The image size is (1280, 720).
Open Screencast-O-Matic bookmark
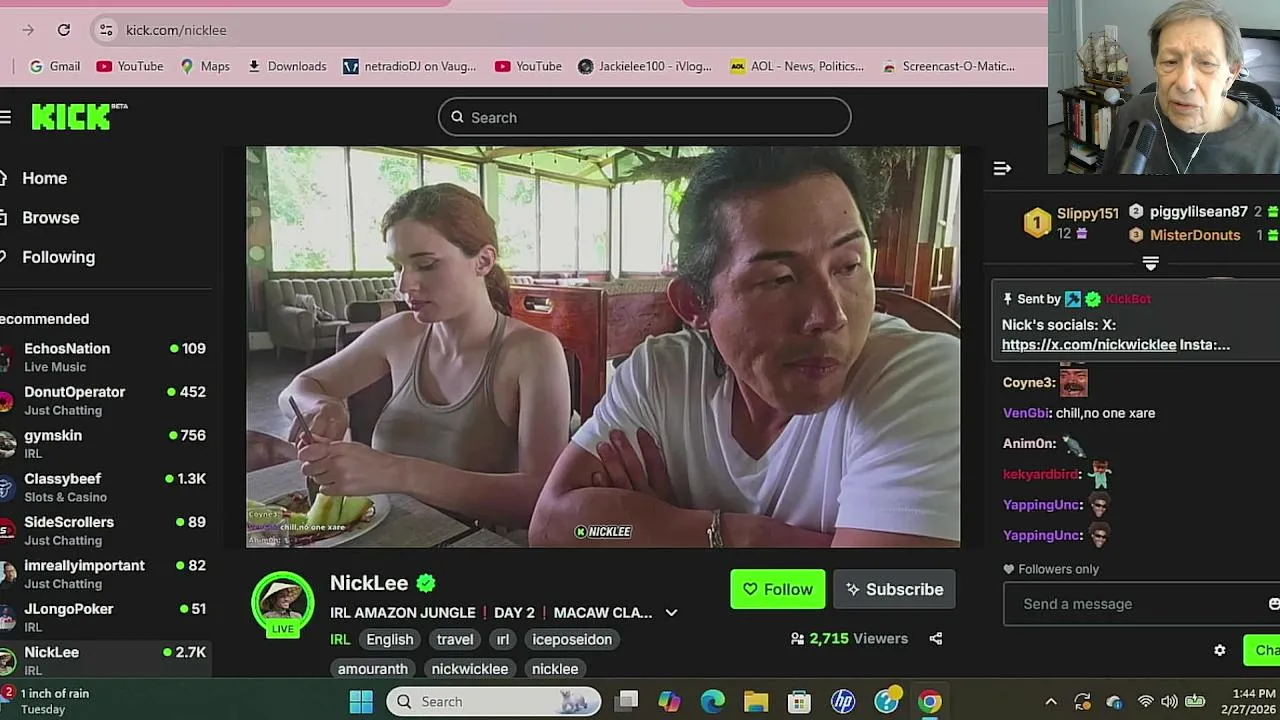pos(948,66)
